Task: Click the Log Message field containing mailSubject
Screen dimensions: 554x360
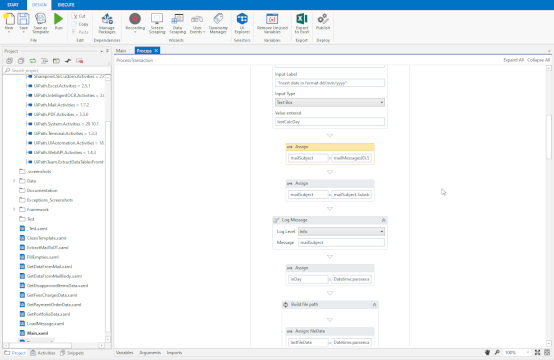Action: [x=341, y=243]
